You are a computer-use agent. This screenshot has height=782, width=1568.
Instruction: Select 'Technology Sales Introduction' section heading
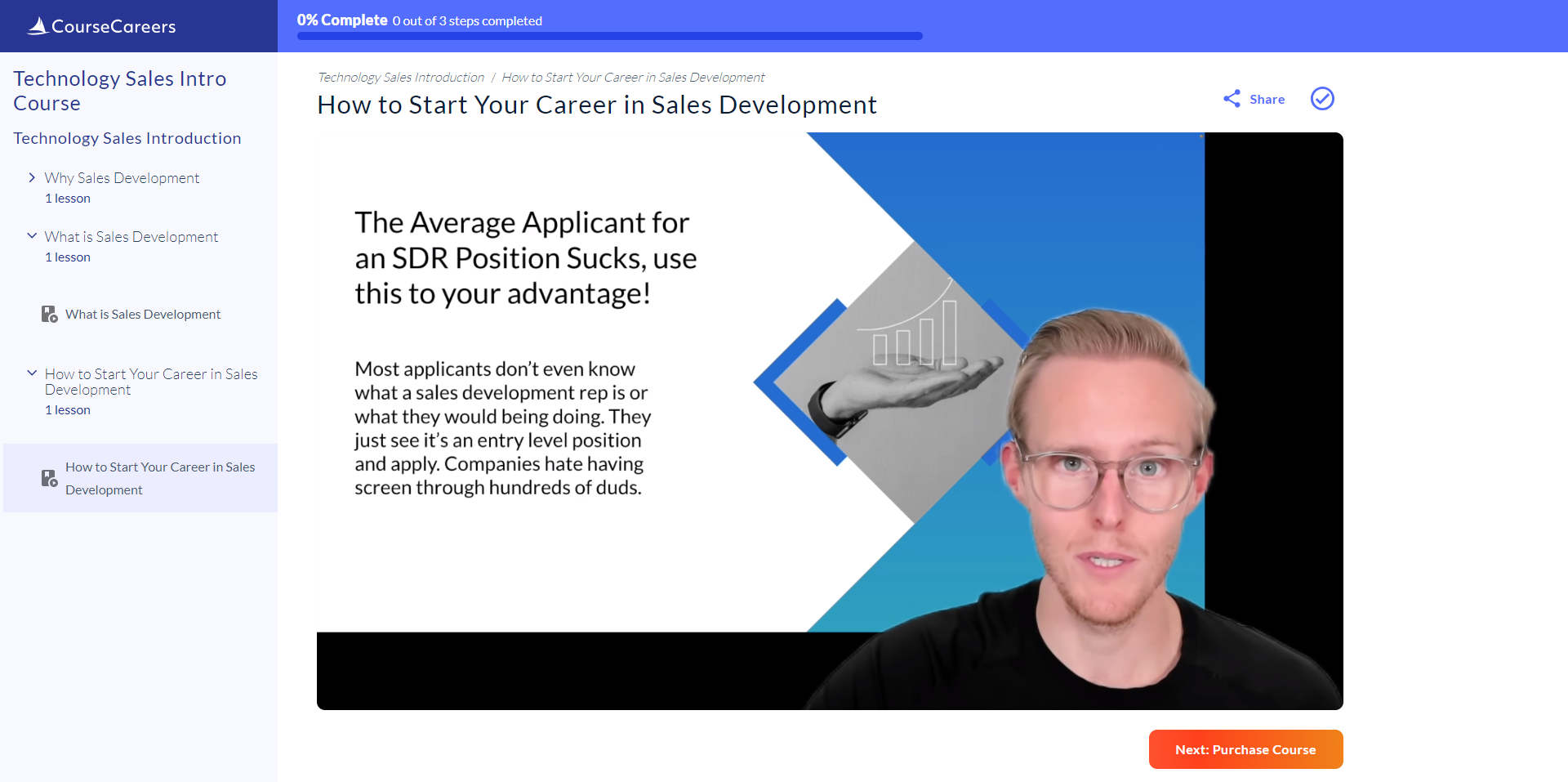127,137
